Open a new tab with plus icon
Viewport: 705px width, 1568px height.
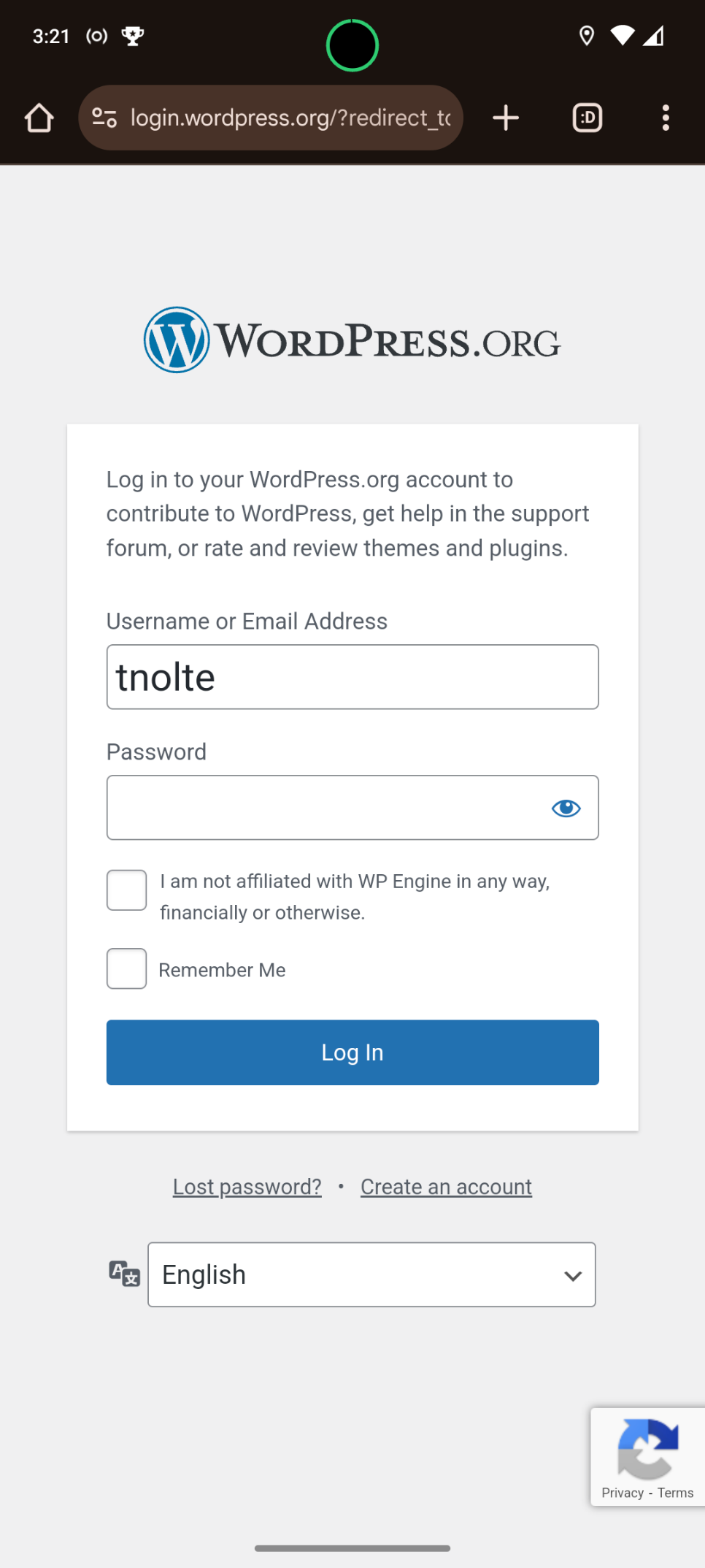(x=506, y=118)
